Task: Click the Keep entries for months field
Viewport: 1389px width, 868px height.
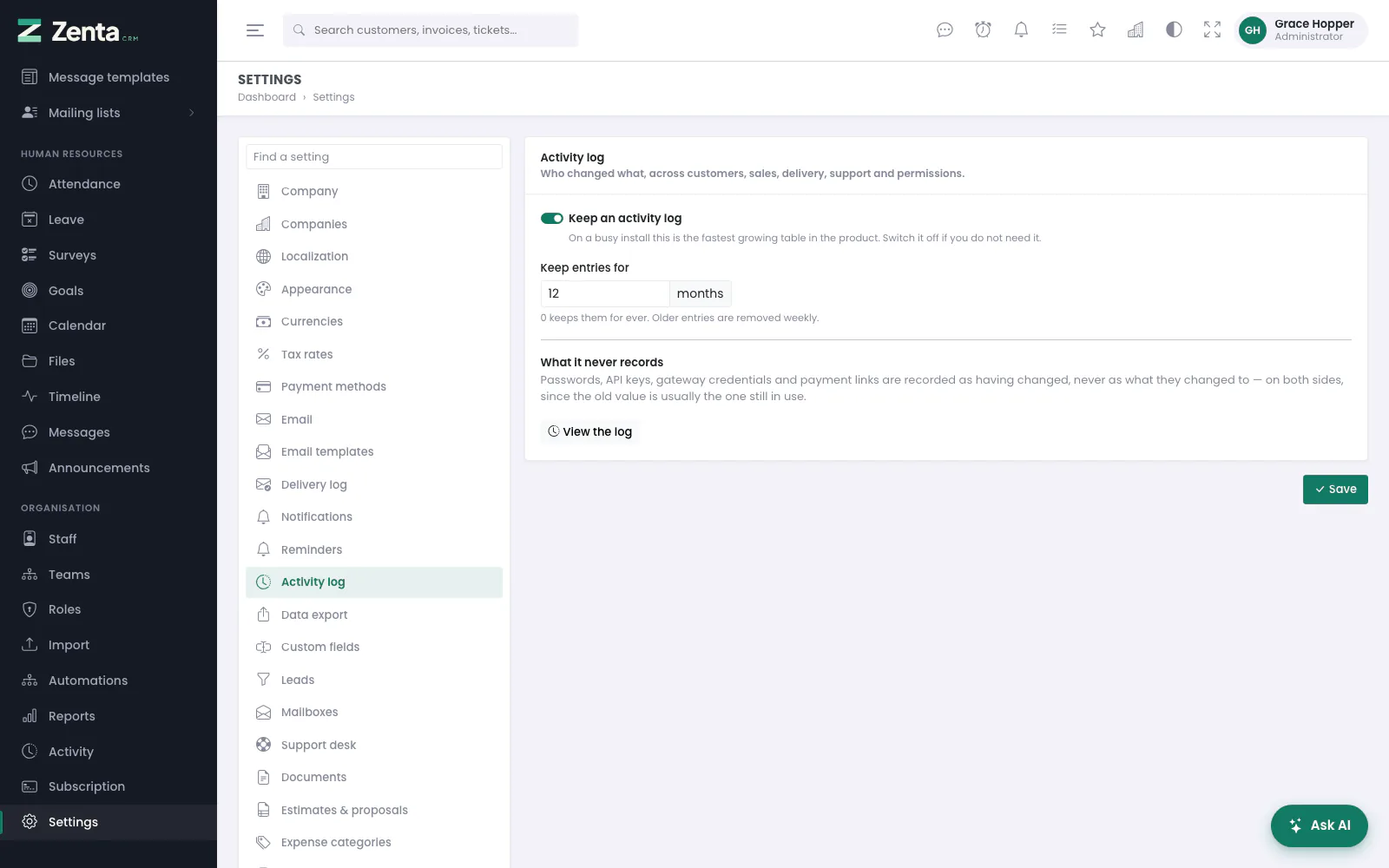Action: pyautogui.click(x=604, y=293)
